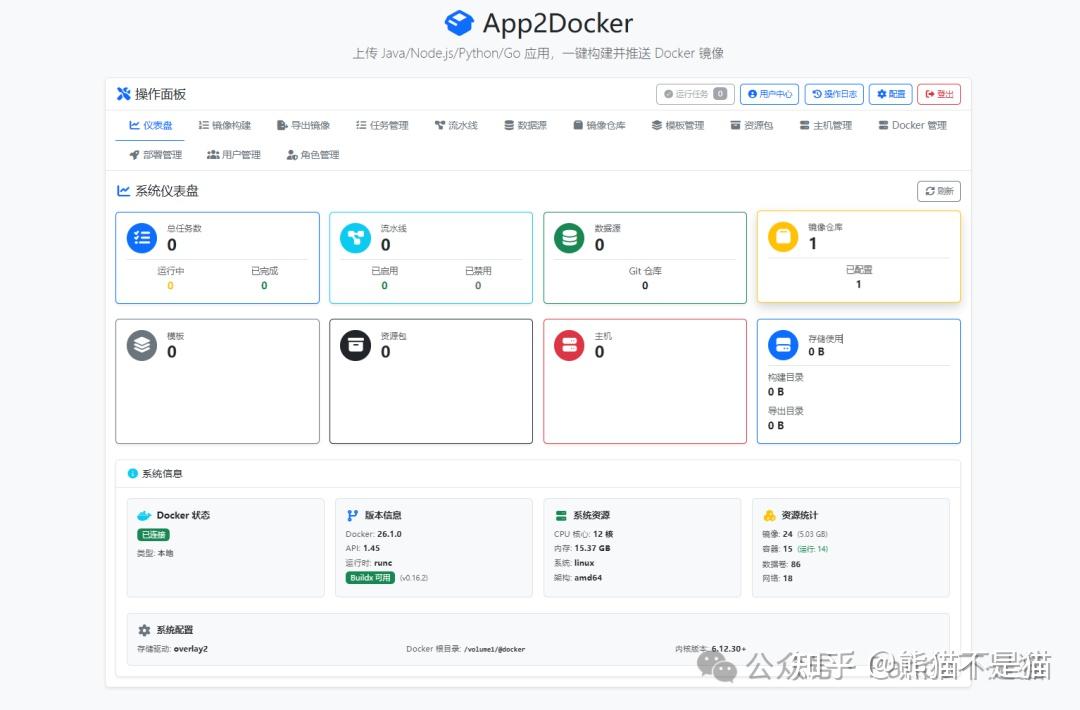Click the 镜像仓库 card showing 1 configured
The width and height of the screenshot is (1080, 710).
[x=858, y=257]
